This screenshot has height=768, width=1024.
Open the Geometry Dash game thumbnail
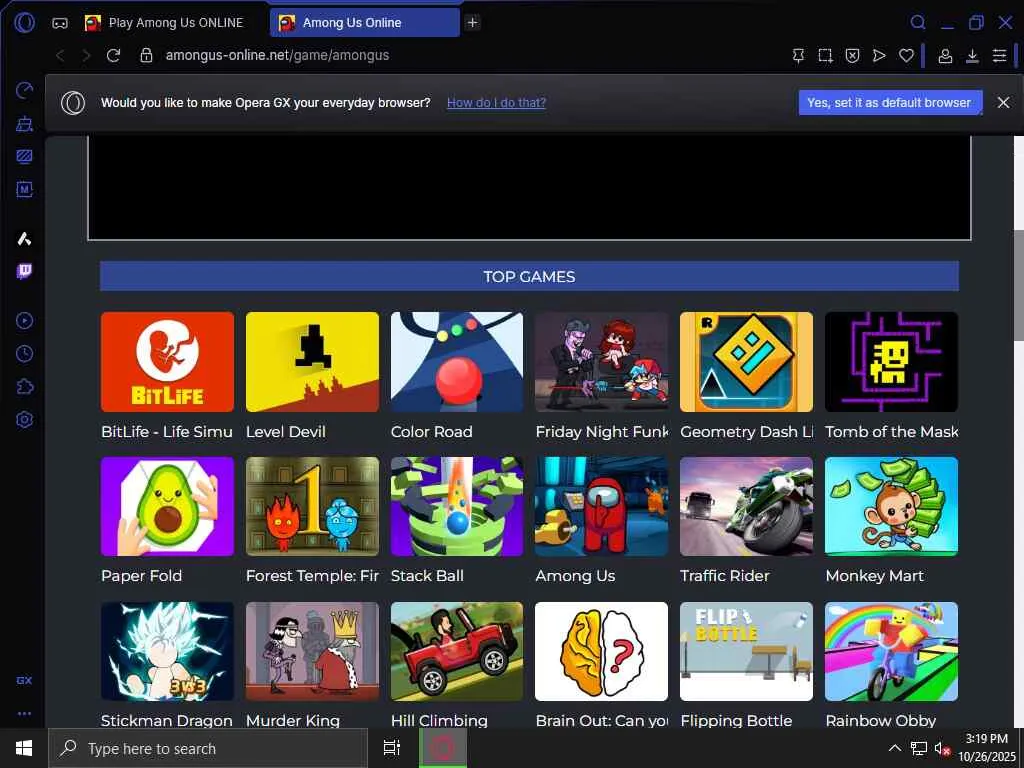[746, 362]
